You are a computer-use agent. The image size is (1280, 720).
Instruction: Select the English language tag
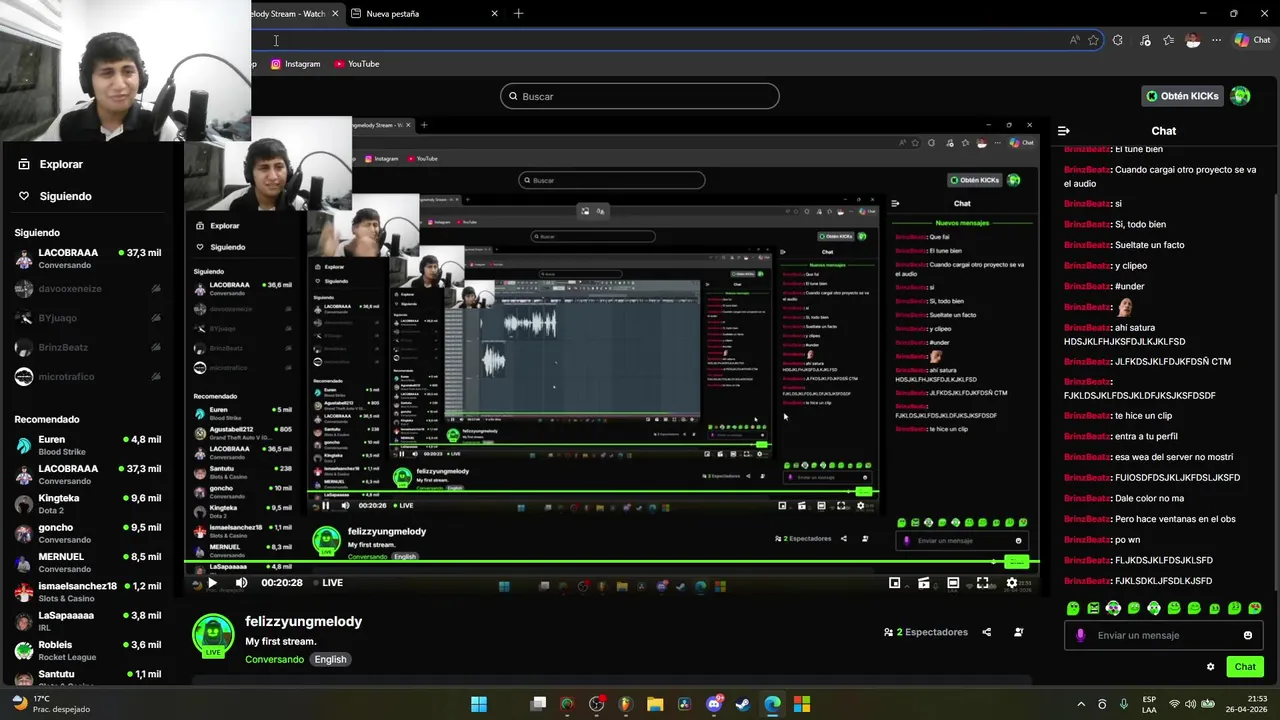[330, 659]
